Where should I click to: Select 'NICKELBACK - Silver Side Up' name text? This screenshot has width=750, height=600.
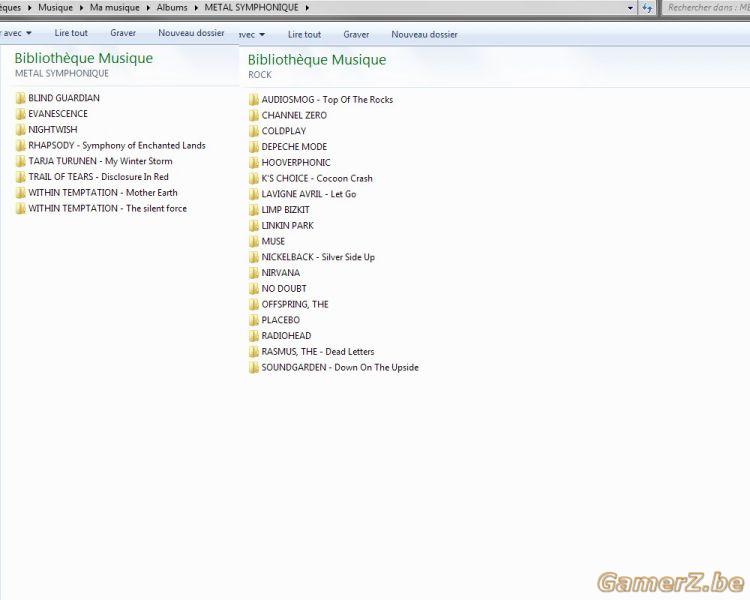pos(318,257)
